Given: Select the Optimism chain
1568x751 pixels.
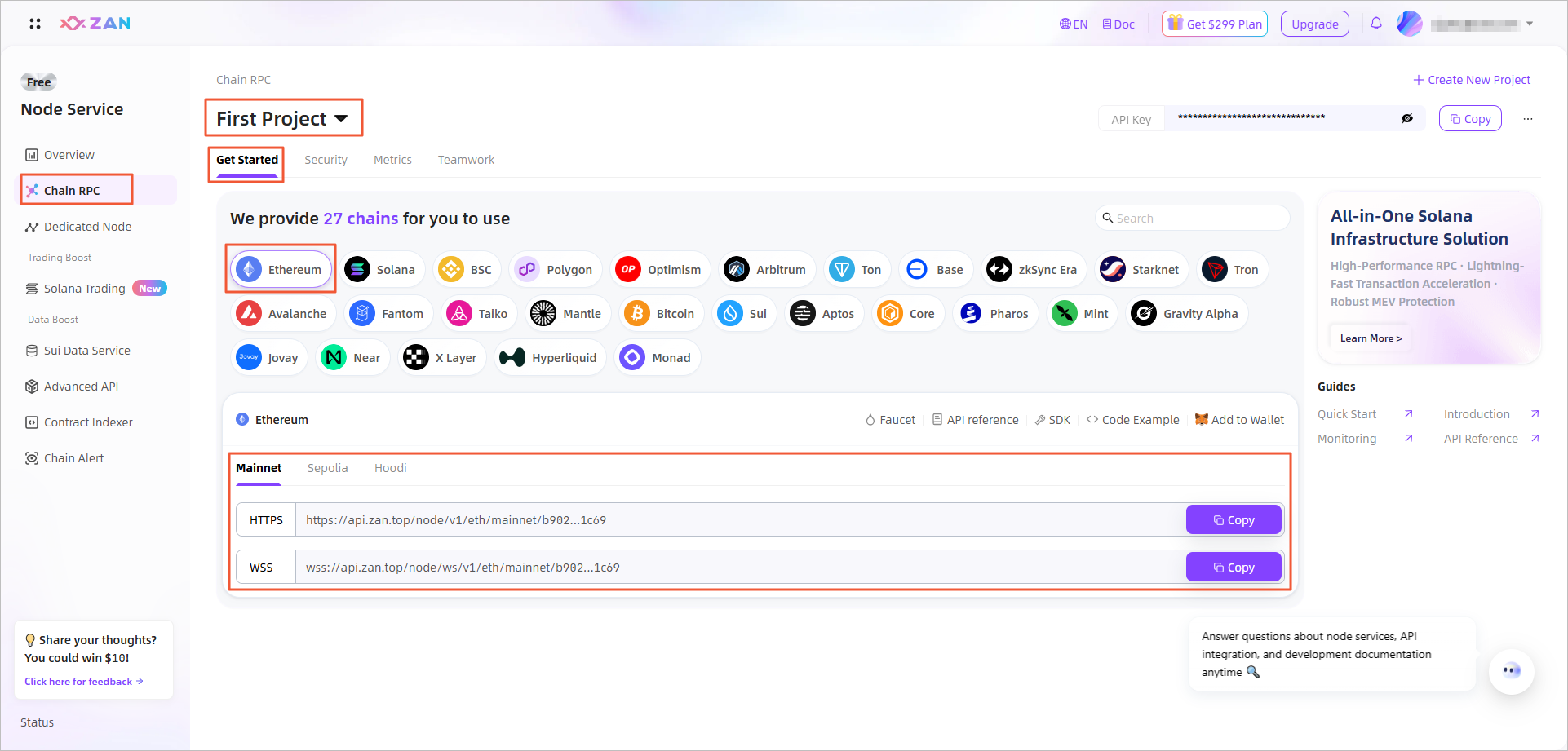Looking at the screenshot, I should 660,270.
